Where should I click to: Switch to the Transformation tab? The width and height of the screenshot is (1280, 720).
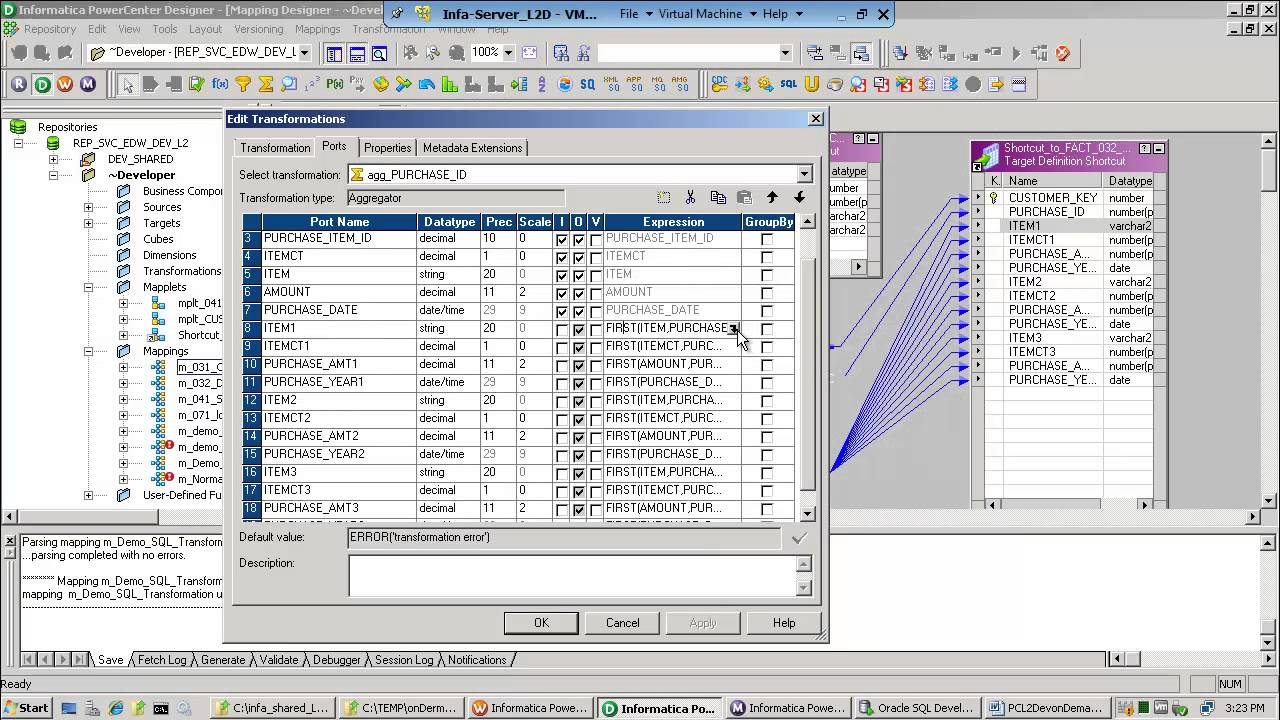tap(275, 148)
